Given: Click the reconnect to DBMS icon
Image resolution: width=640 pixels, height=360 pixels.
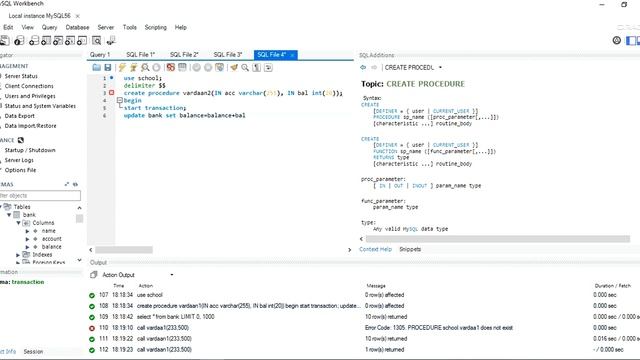Looking at the screenshot, I should pos(111,40).
